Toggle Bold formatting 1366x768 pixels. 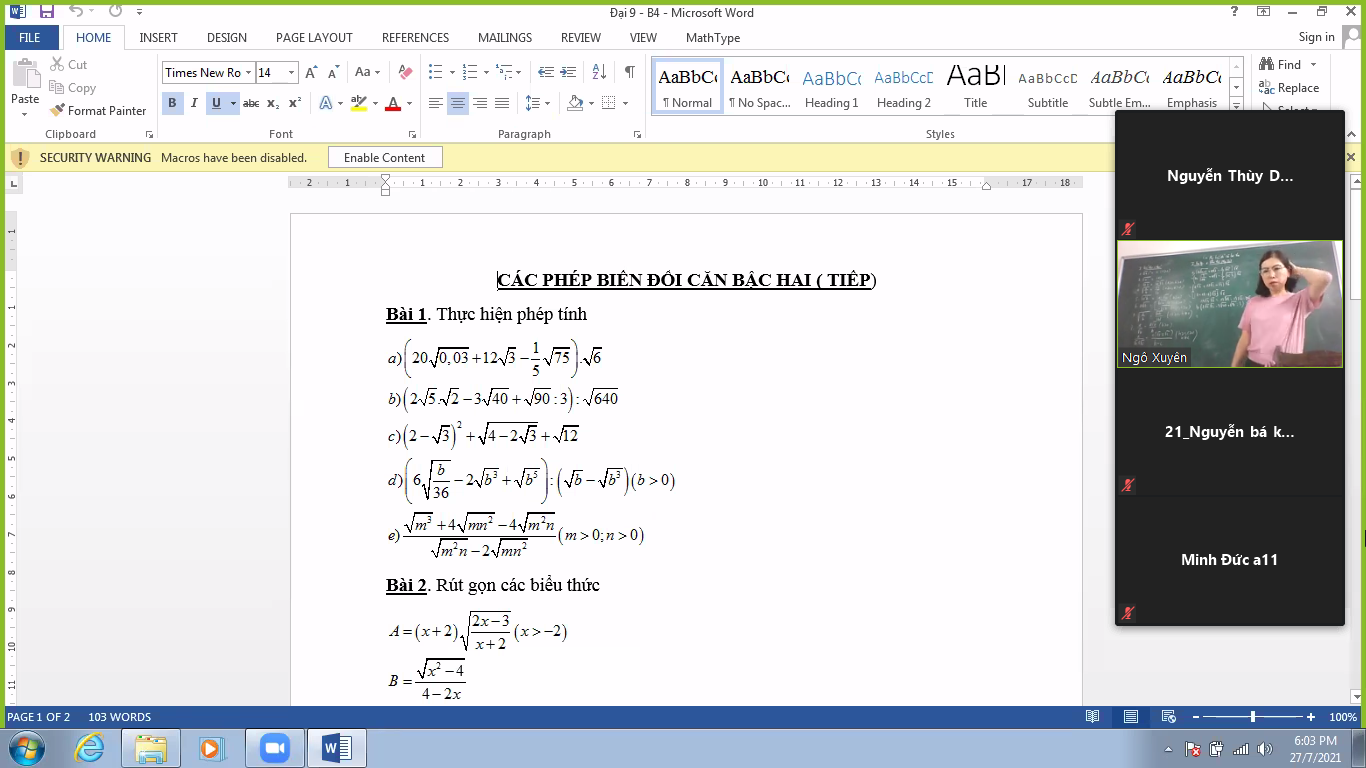[x=172, y=103]
